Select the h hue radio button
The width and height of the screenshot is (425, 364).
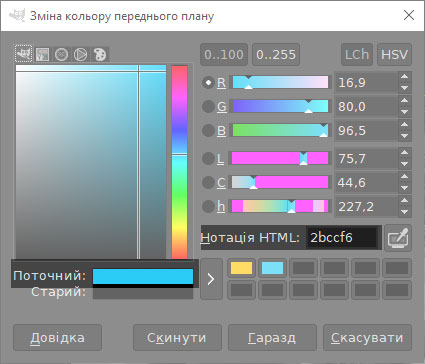click(208, 206)
